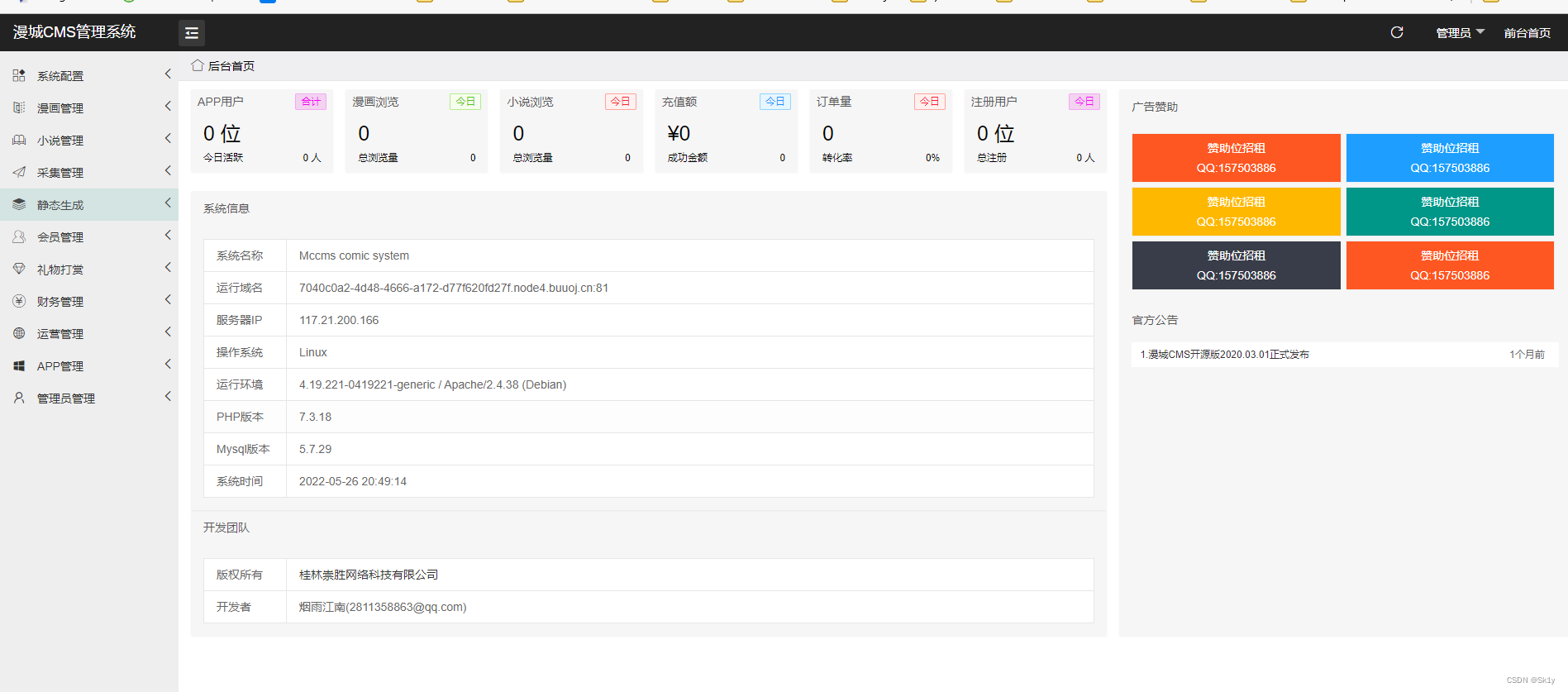The height and width of the screenshot is (692, 1568).
Task: Click the 运营管理 globe icon
Action: pyautogui.click(x=19, y=333)
